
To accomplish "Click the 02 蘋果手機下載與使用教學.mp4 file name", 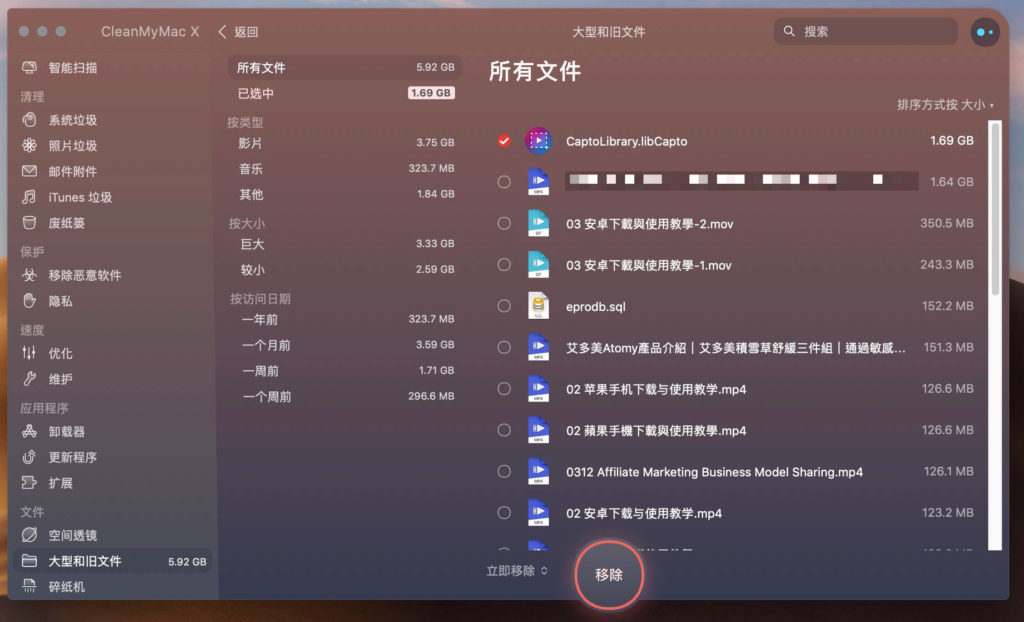I will coord(656,431).
